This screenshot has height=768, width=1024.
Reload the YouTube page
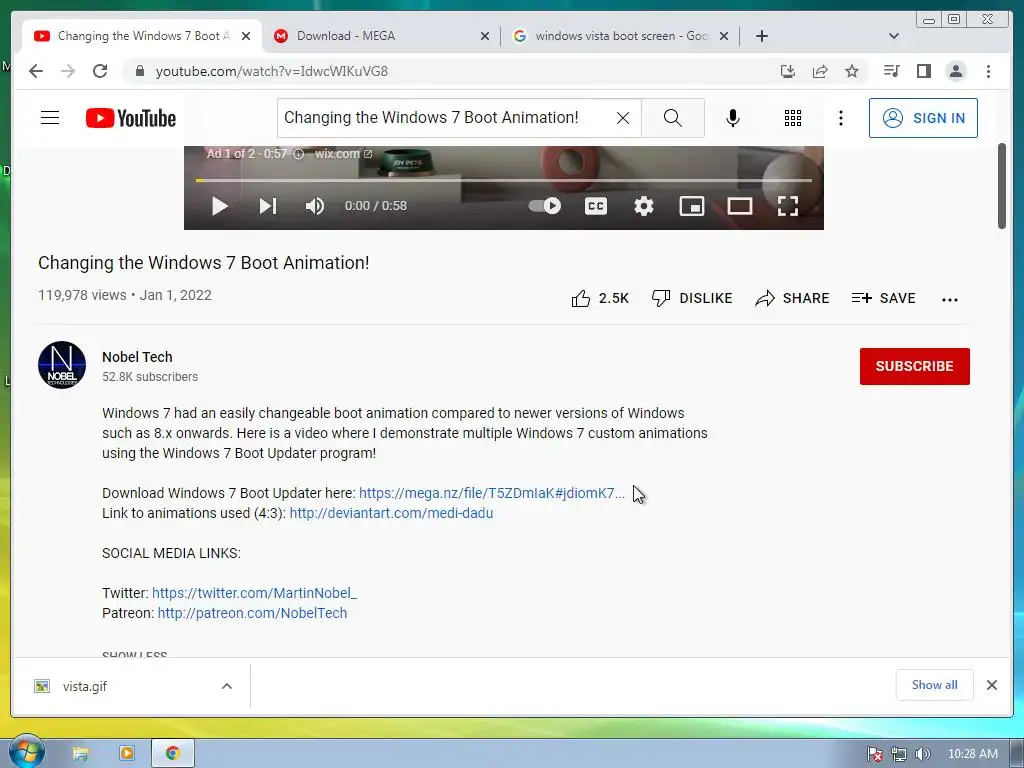100,71
